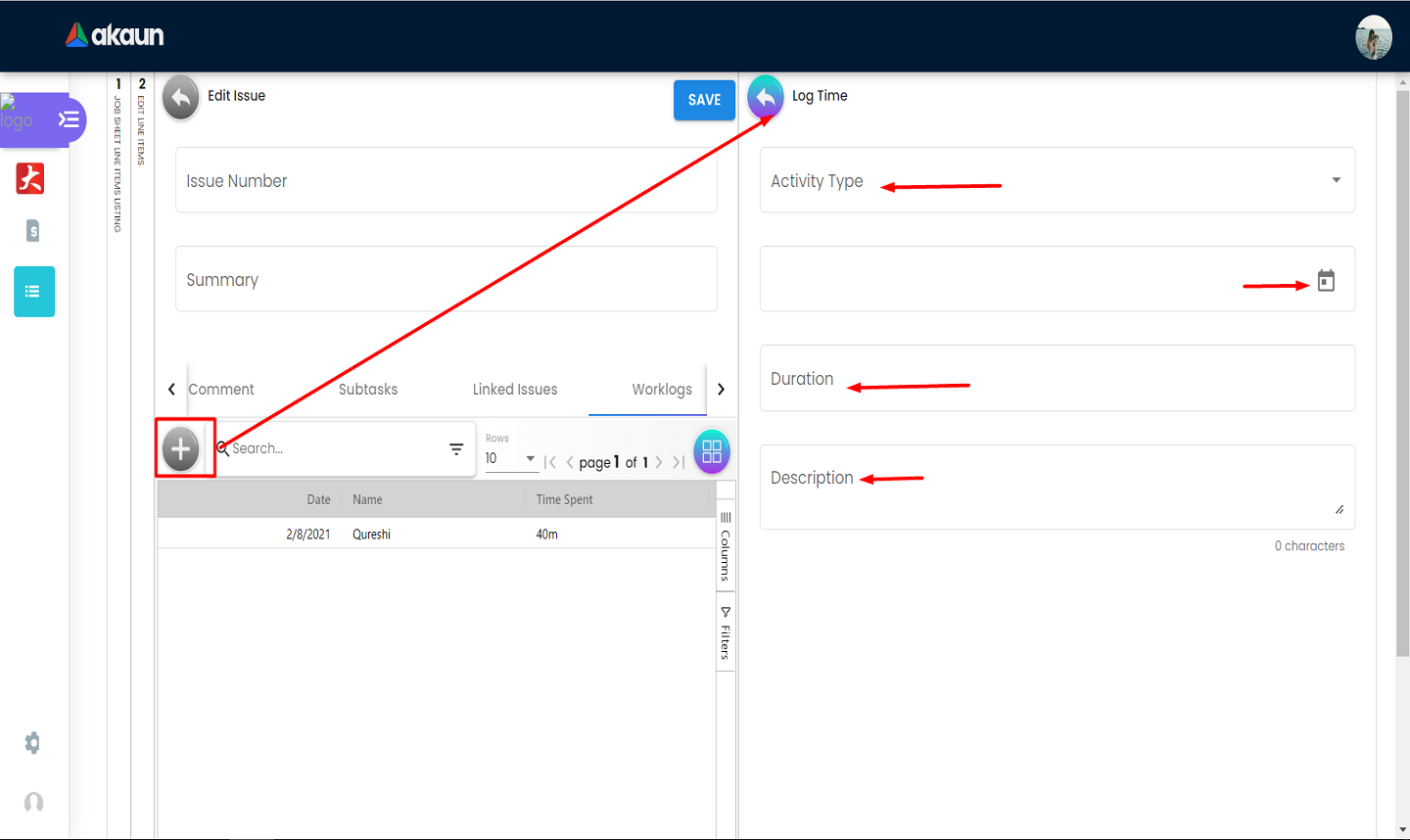The height and width of the screenshot is (840, 1410).
Task: Open the Rows per page dropdown
Action: tap(511, 458)
